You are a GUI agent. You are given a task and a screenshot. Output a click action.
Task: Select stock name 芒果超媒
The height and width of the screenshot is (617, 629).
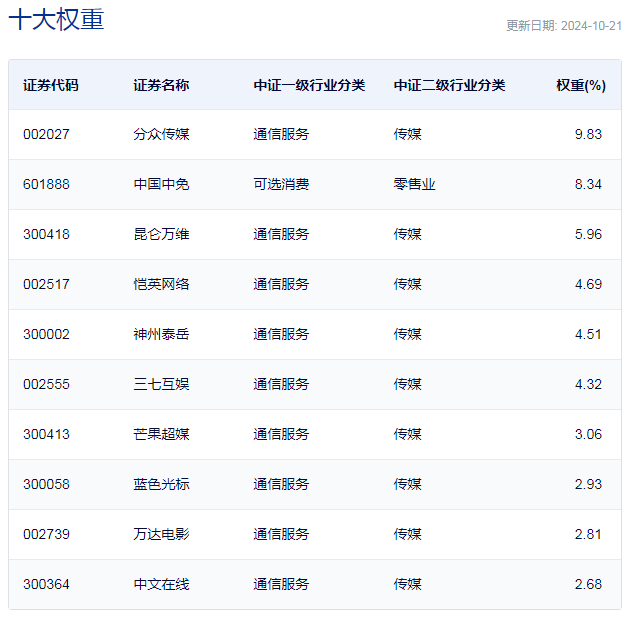(x=161, y=434)
